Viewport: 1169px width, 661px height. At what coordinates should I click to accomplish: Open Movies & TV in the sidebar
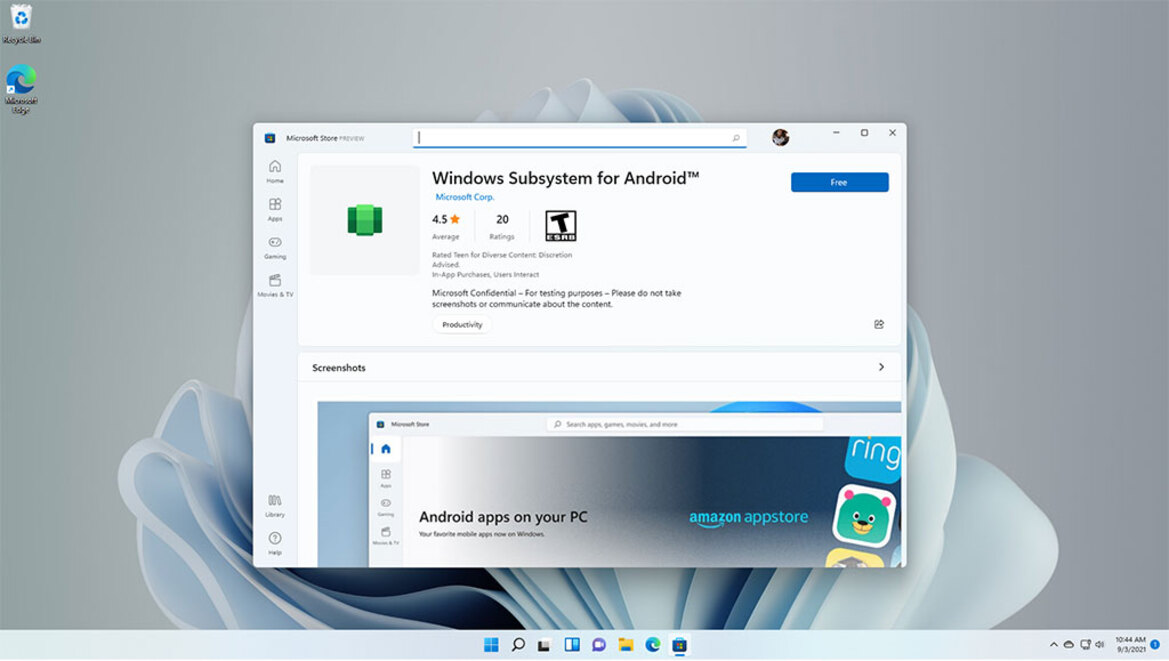click(275, 285)
